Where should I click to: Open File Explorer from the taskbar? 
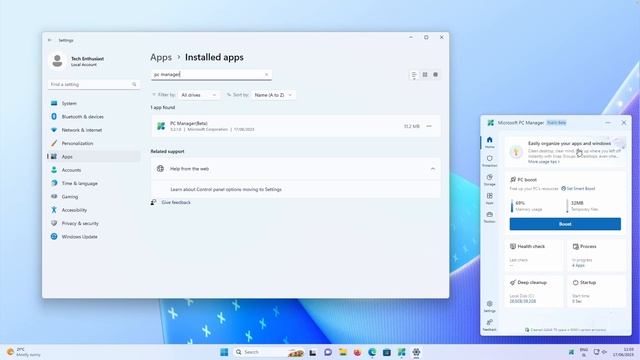coord(342,352)
